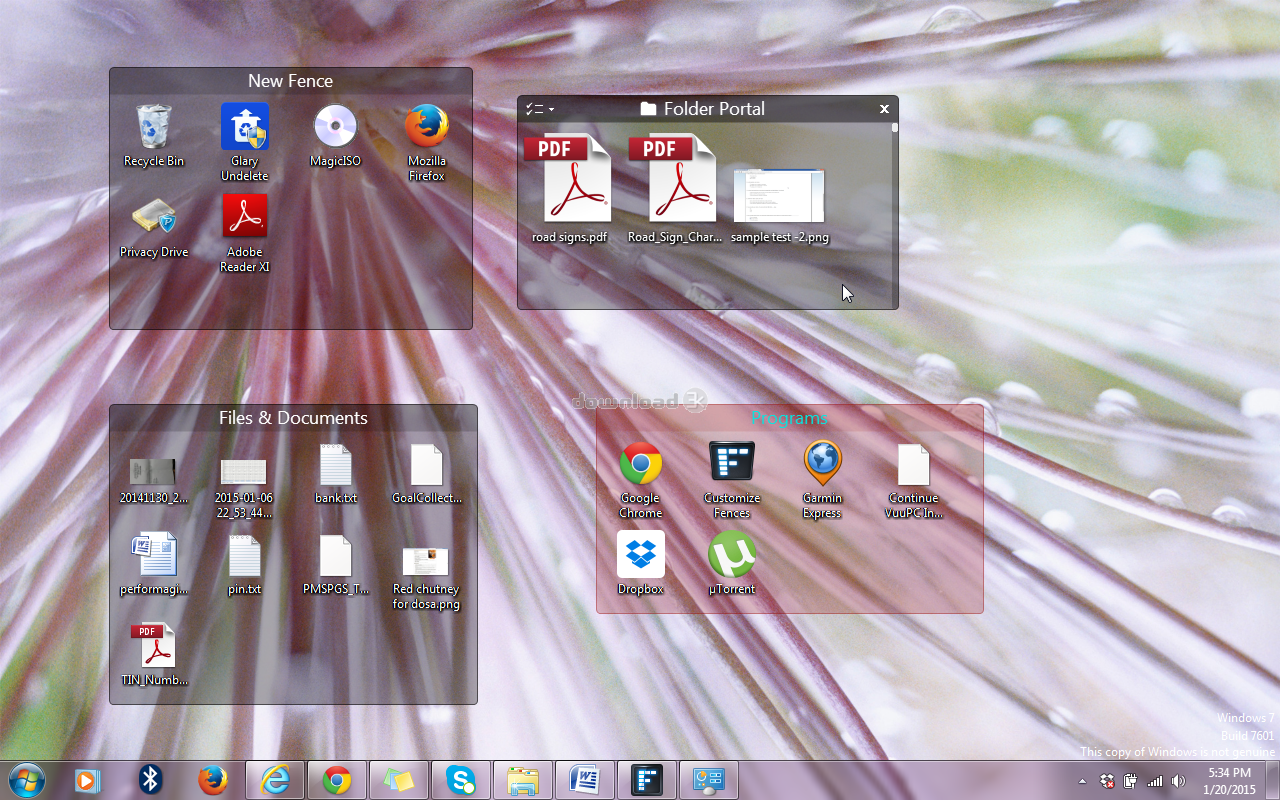Open the network signal tray icon
This screenshot has width=1280, height=800.
pos(1155,781)
